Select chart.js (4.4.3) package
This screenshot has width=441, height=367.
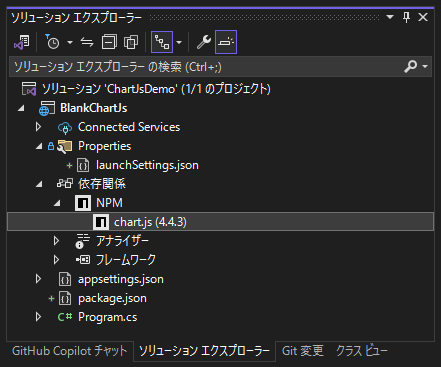(x=150, y=222)
